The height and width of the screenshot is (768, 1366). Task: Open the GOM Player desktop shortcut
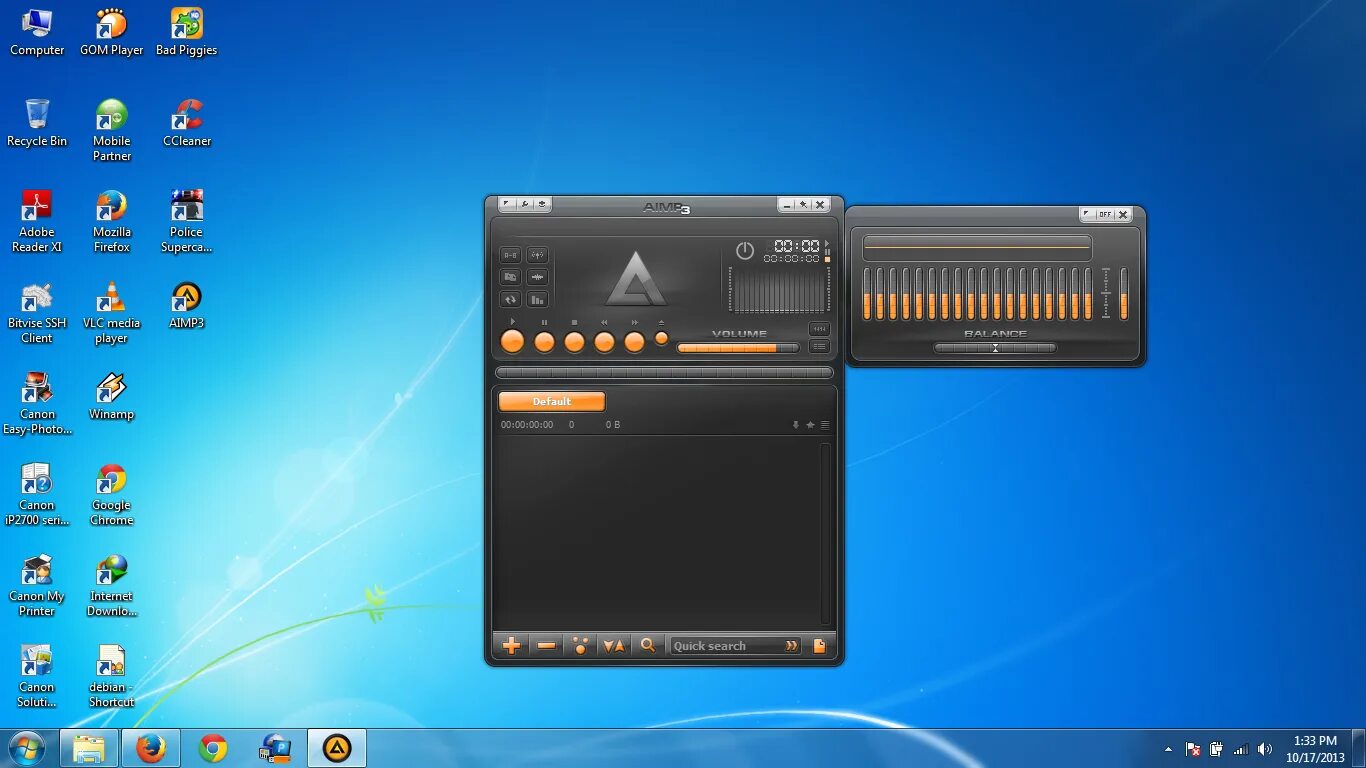point(112,32)
